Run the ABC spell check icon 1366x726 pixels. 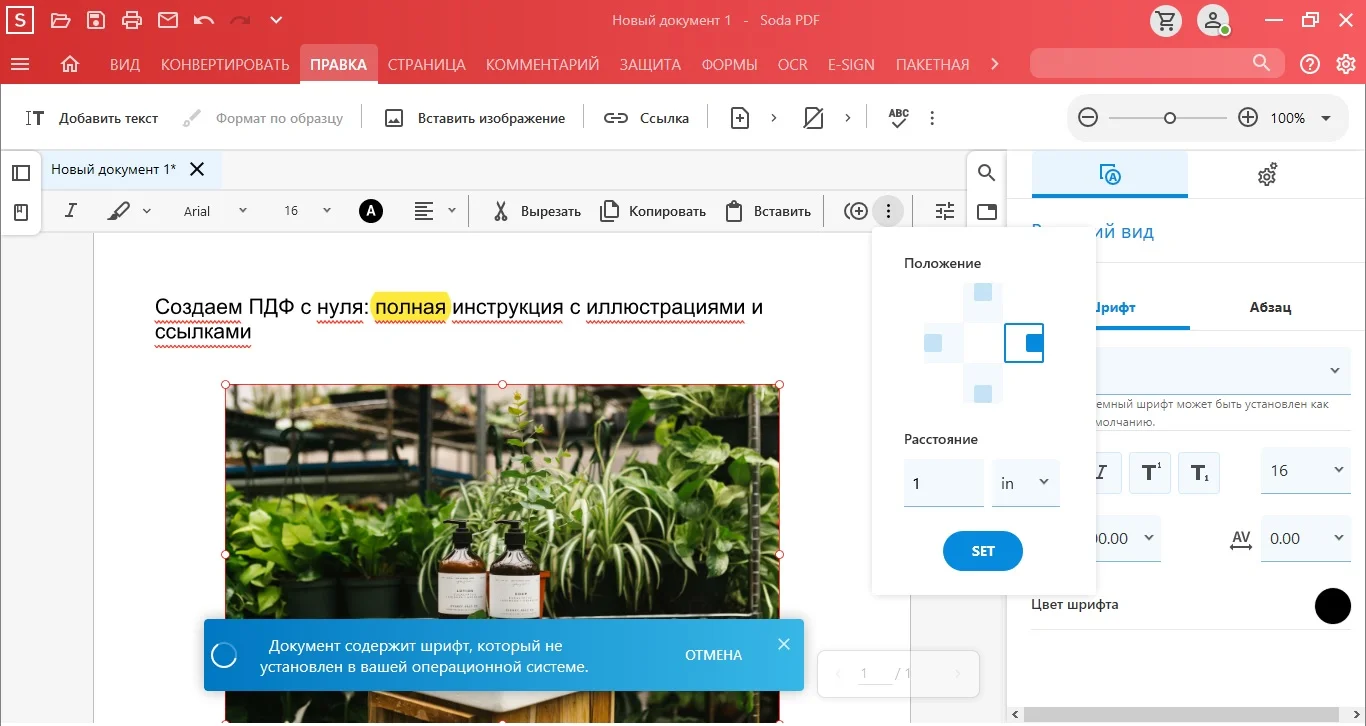[x=899, y=118]
